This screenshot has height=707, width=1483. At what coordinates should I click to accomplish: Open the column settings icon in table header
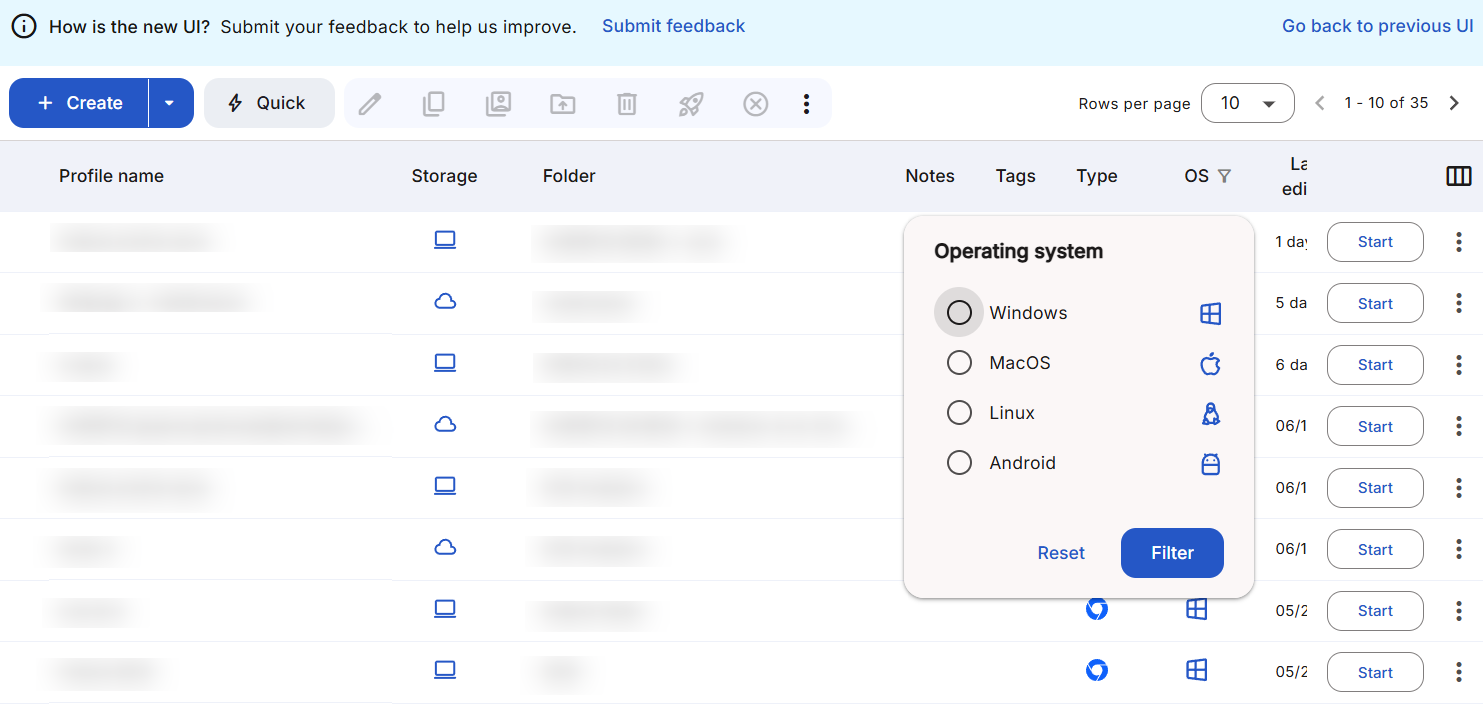click(x=1458, y=177)
